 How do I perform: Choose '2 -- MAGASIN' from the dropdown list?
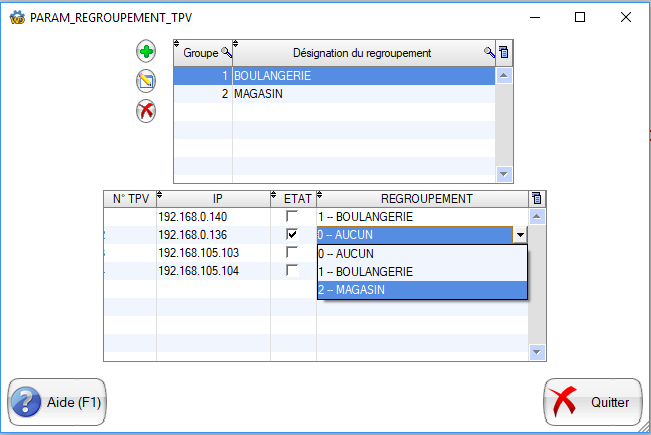[421, 290]
